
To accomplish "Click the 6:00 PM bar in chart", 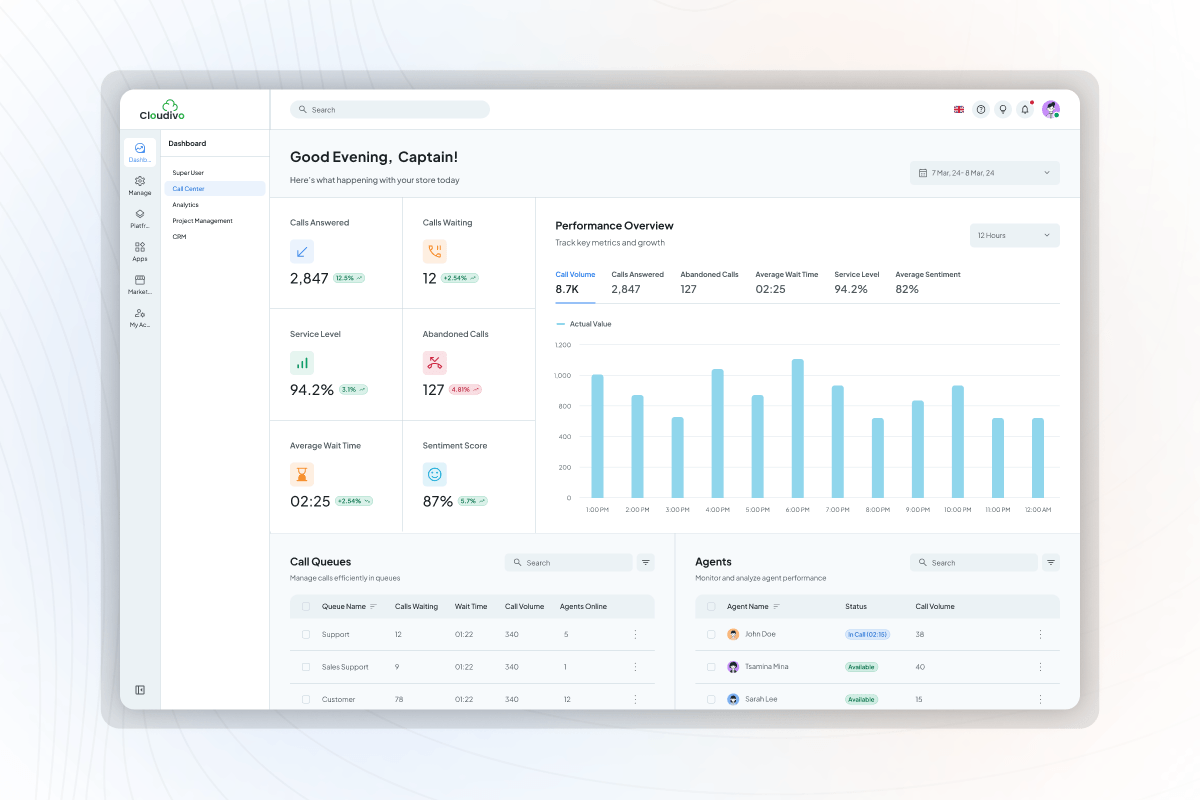I will pyautogui.click(x=797, y=428).
